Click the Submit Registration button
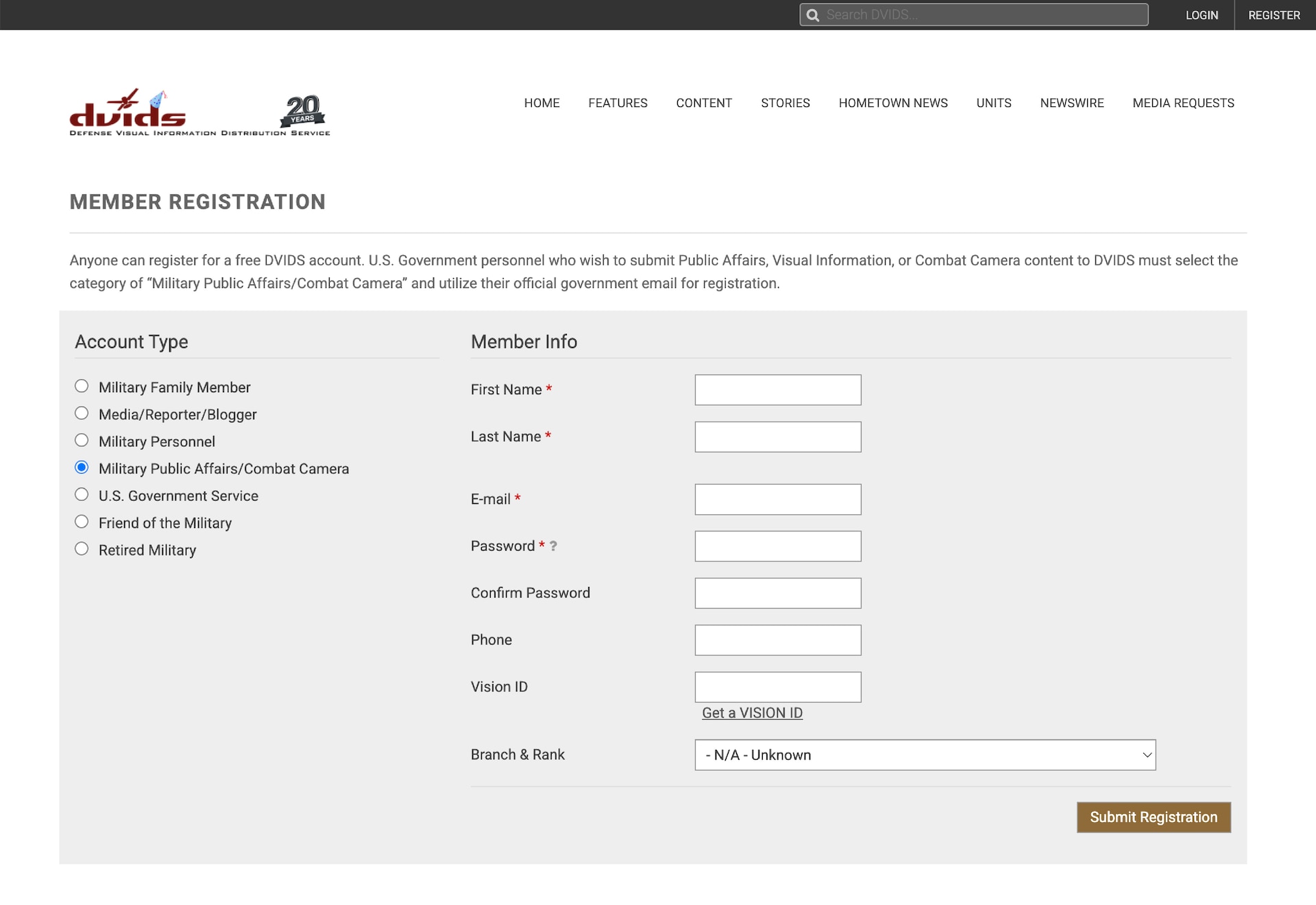Screen dimensions: 1316x905 tap(1153, 817)
